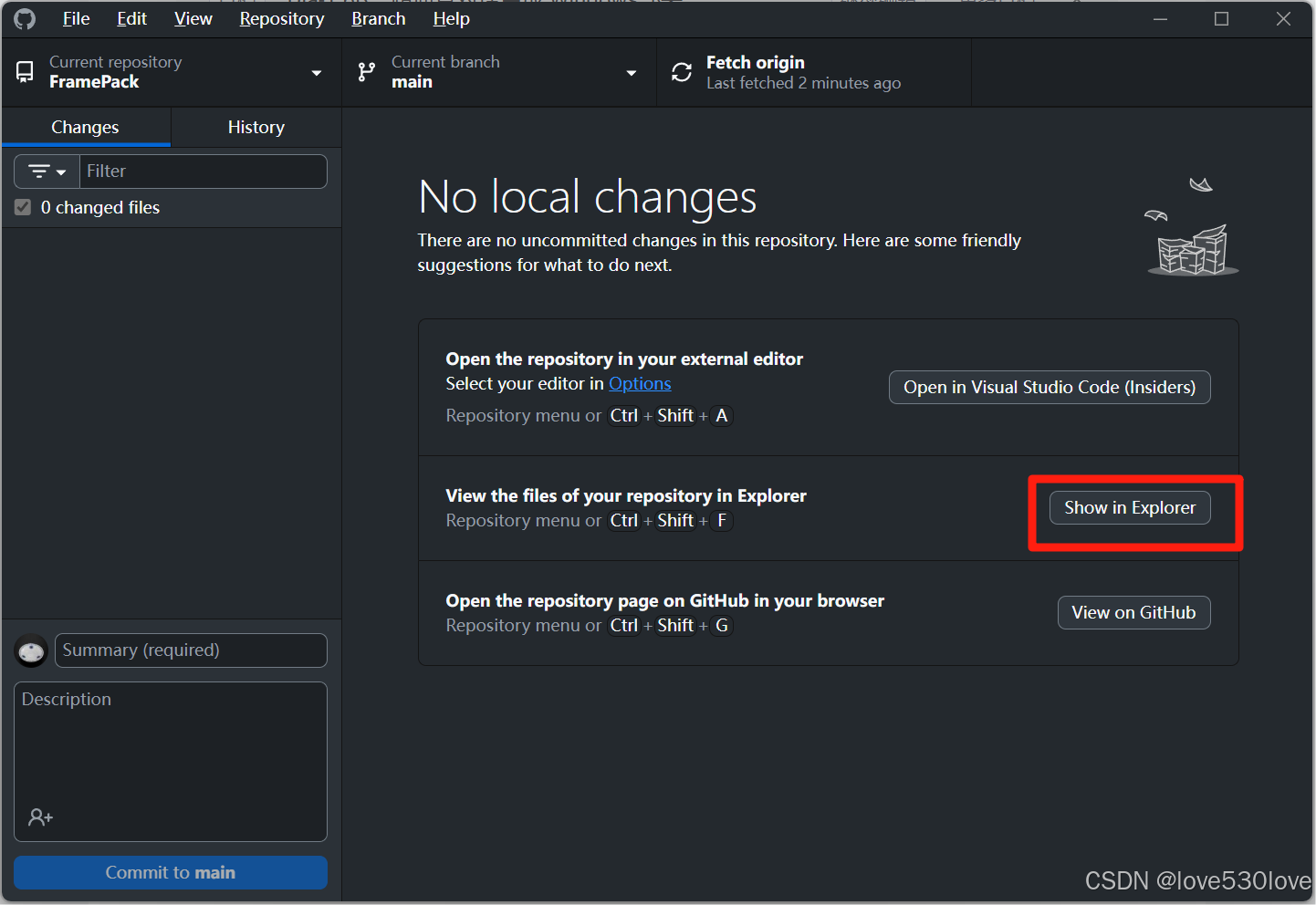Open the View menu
This screenshot has width=1316, height=905.
pos(193,18)
